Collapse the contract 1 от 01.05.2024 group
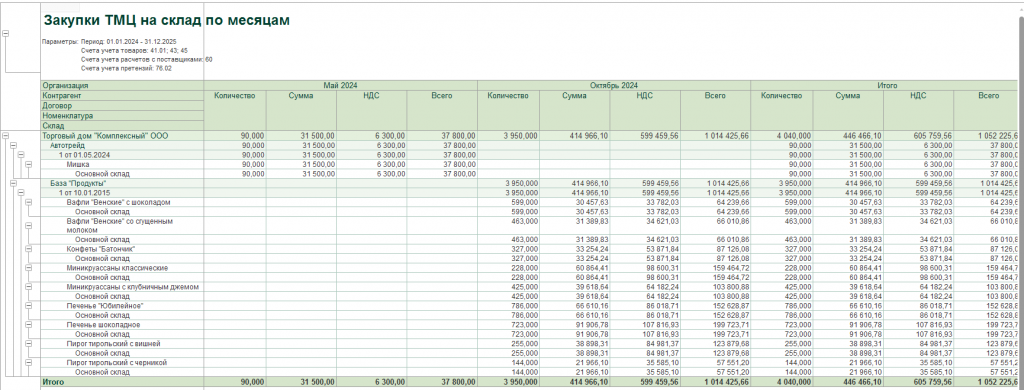This screenshot has height=390, width=1024. (x=20, y=155)
